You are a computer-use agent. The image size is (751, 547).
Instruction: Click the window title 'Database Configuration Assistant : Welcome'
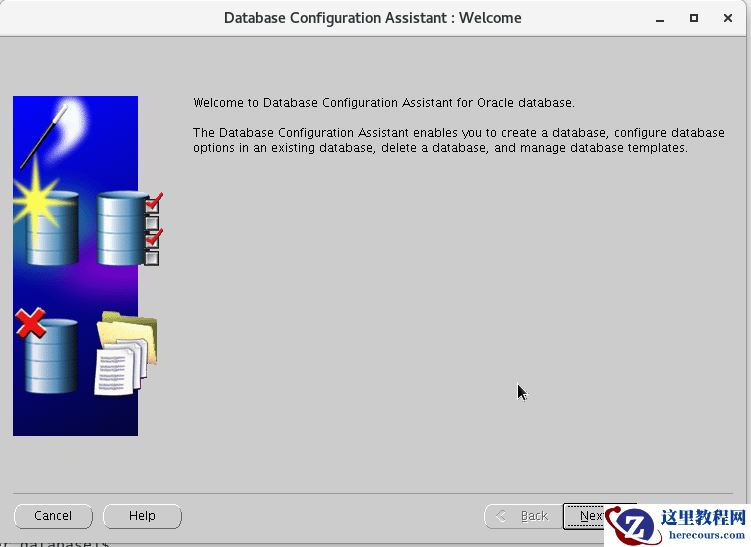373,18
